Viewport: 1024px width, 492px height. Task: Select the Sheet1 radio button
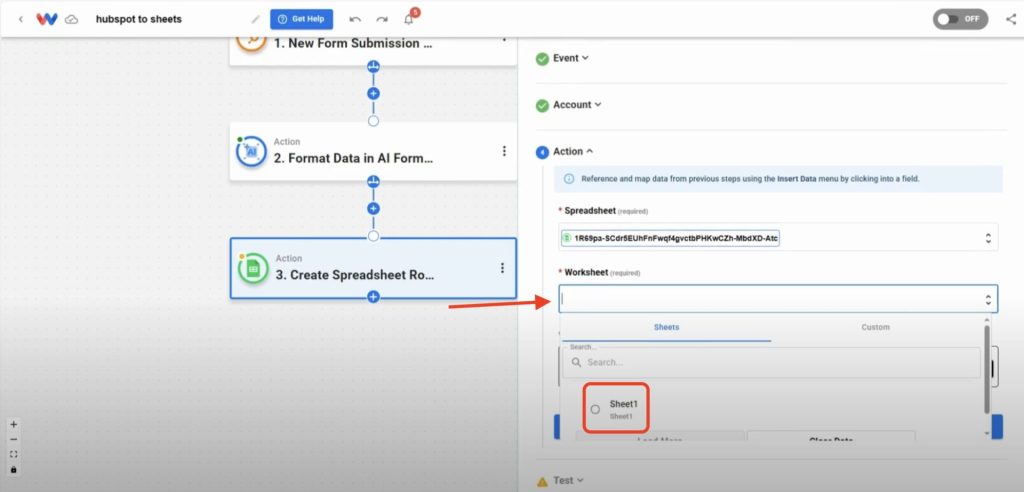tap(595, 410)
